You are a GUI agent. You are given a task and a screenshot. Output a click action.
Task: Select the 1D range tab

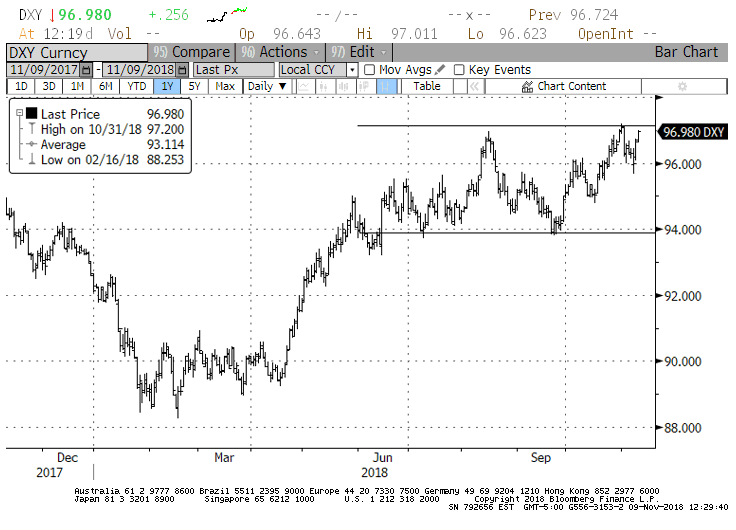(x=21, y=87)
